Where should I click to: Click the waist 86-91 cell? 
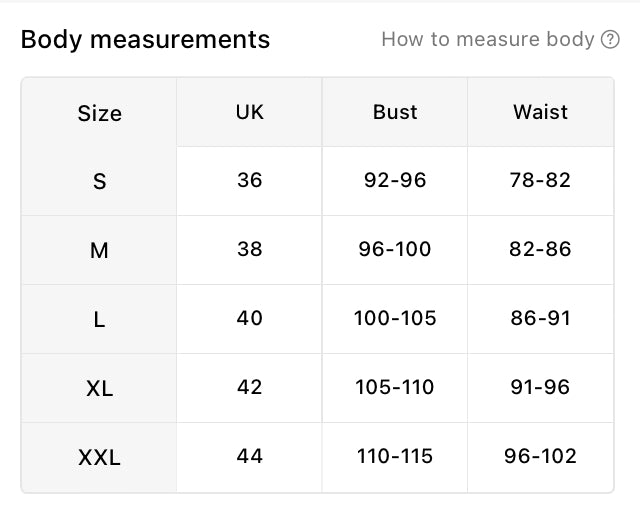[540, 318]
